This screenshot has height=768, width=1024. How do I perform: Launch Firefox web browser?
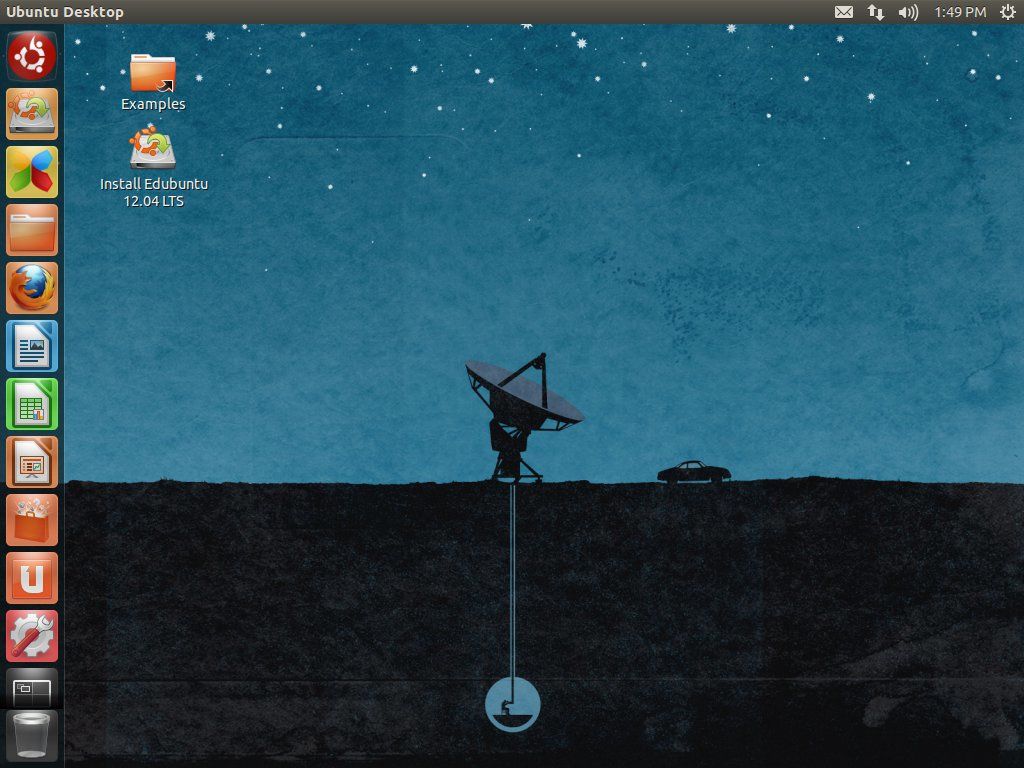click(32, 288)
